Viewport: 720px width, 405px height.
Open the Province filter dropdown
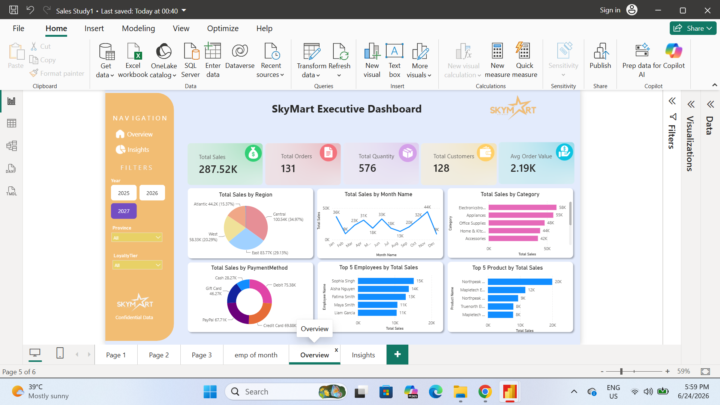tap(137, 237)
